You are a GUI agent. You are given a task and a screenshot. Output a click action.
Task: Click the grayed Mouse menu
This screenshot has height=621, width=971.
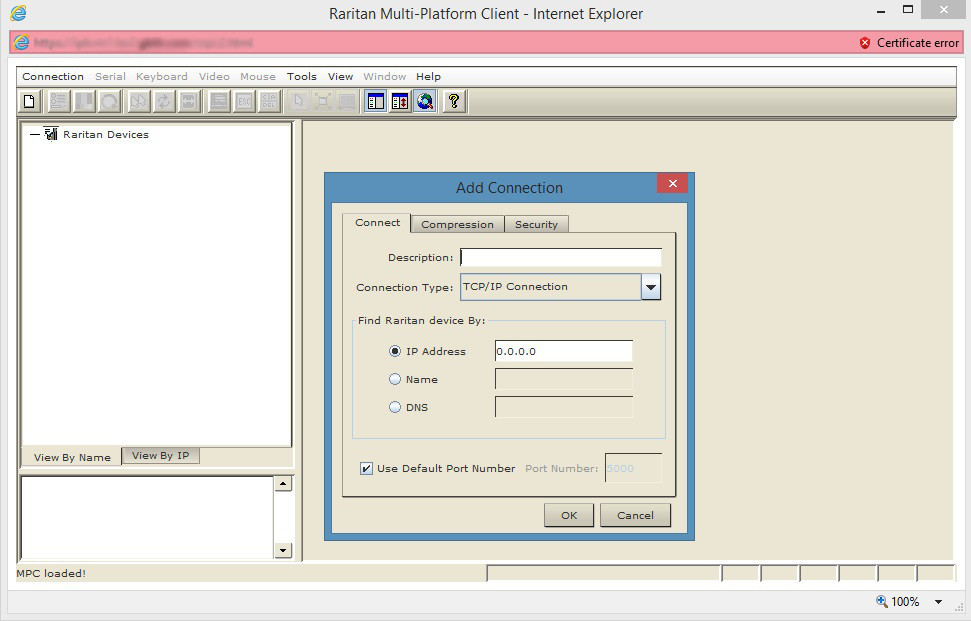pyautogui.click(x=258, y=76)
